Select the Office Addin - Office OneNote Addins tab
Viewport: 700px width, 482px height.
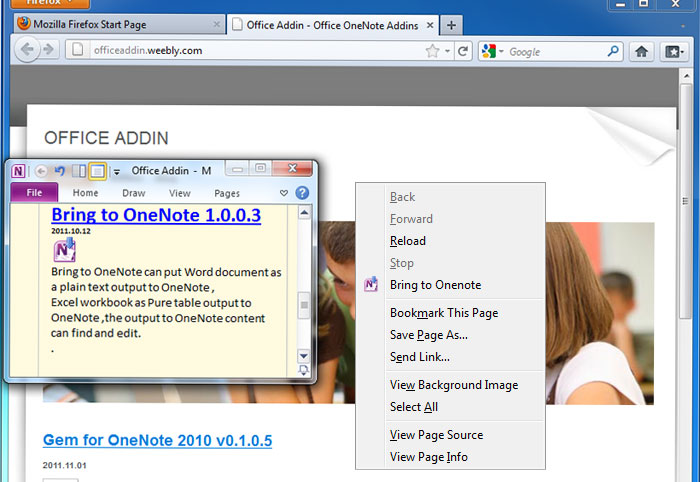[333, 25]
